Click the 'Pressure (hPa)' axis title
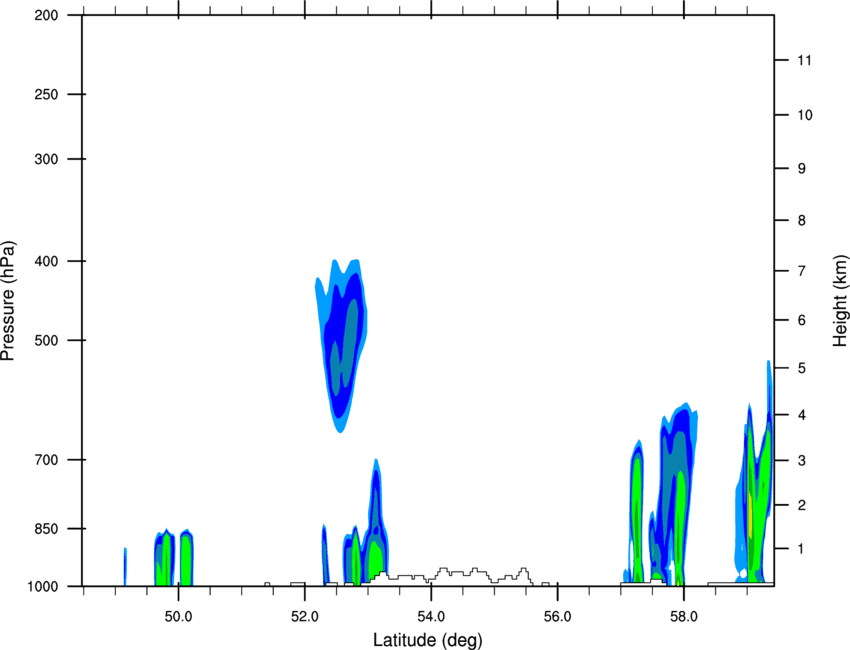Screen dimensions: 850x650 coord(8,300)
